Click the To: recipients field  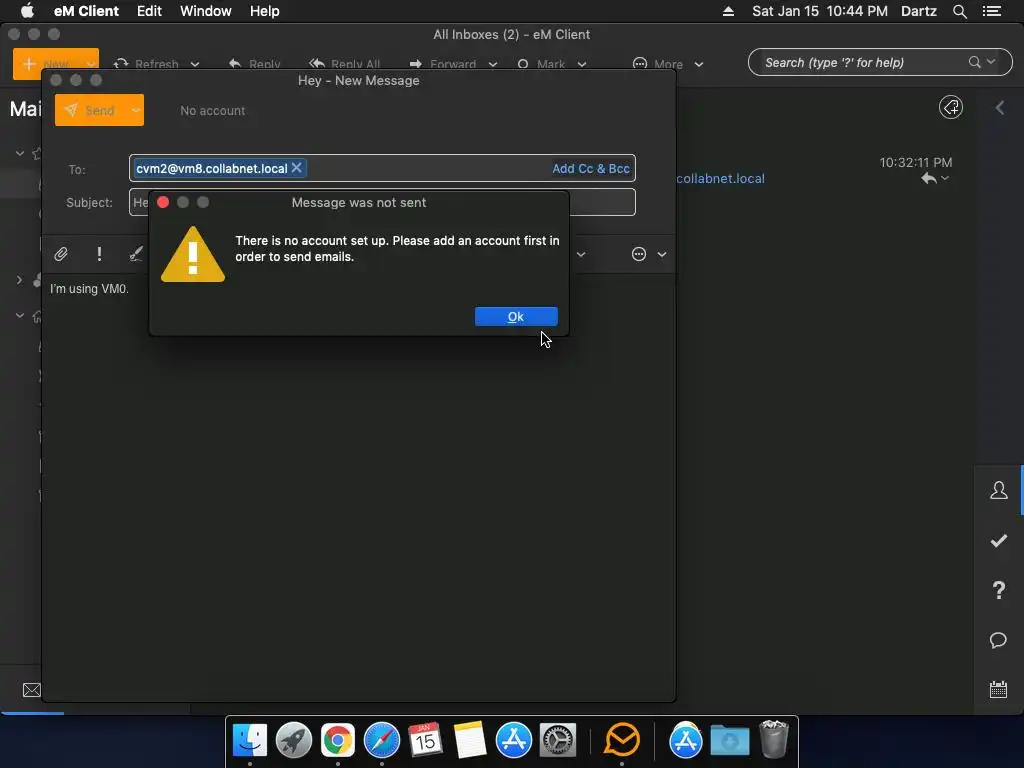coord(382,168)
